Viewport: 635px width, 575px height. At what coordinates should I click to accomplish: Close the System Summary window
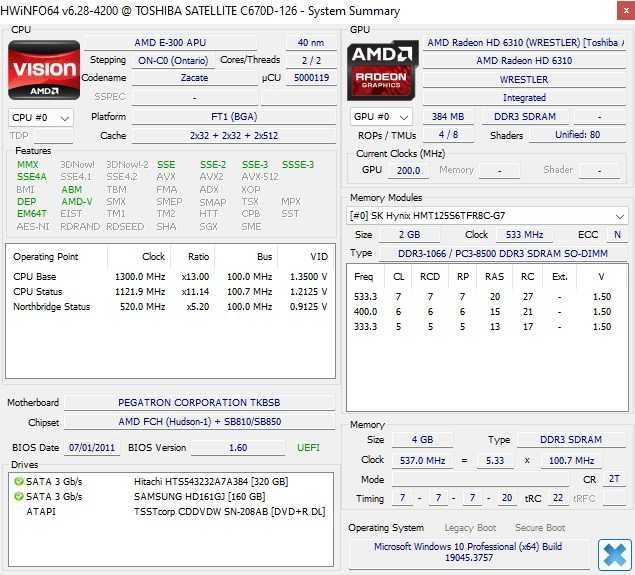(626, 11)
